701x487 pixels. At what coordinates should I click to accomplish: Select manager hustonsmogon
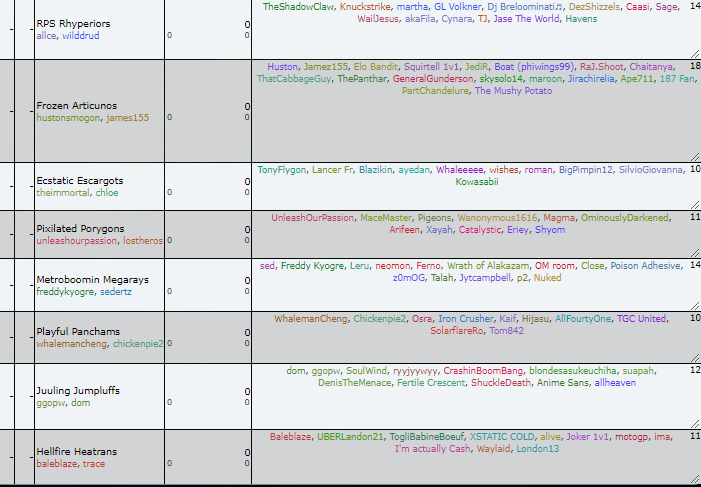(68, 118)
